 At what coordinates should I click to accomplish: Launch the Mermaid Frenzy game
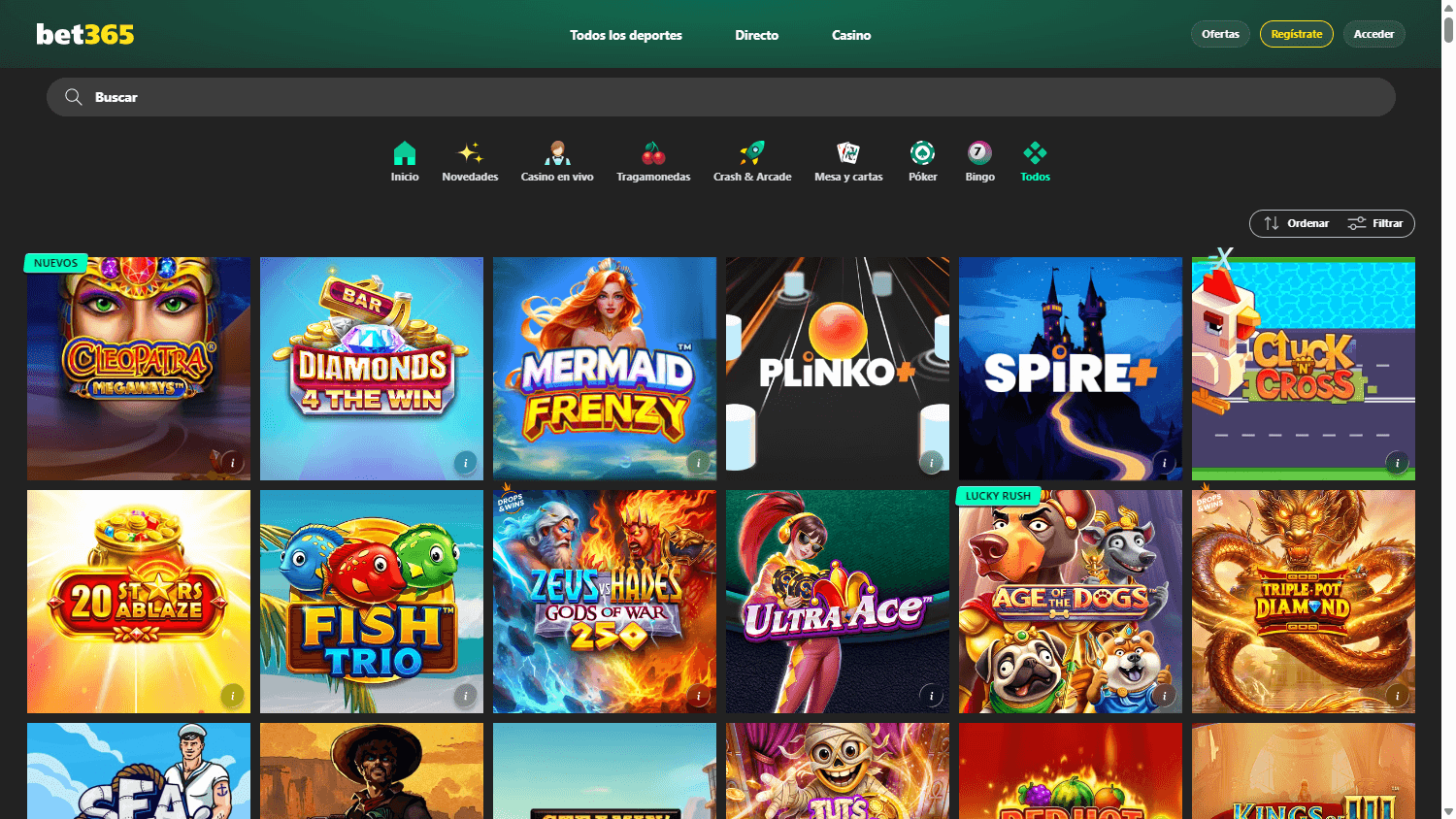tap(605, 369)
